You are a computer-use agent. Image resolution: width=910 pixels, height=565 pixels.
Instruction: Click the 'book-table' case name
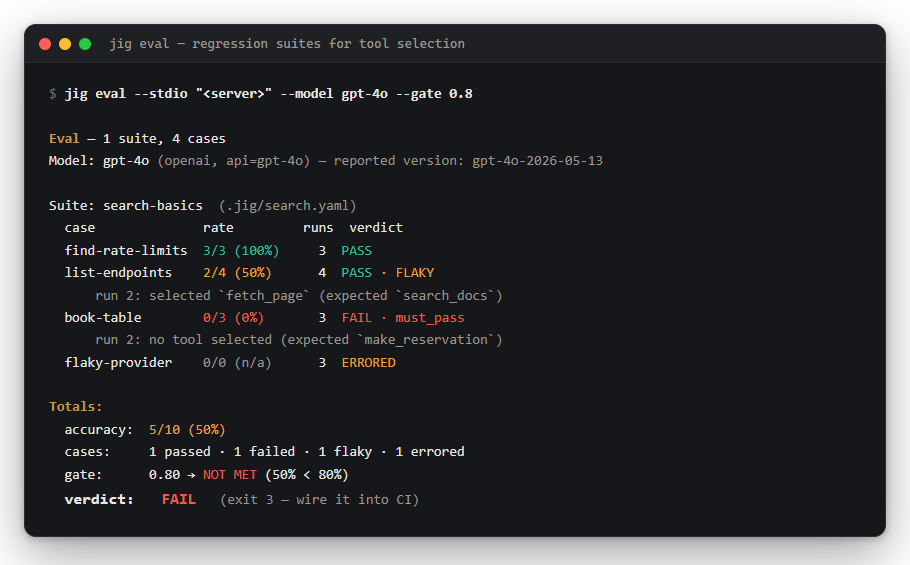[103, 318]
